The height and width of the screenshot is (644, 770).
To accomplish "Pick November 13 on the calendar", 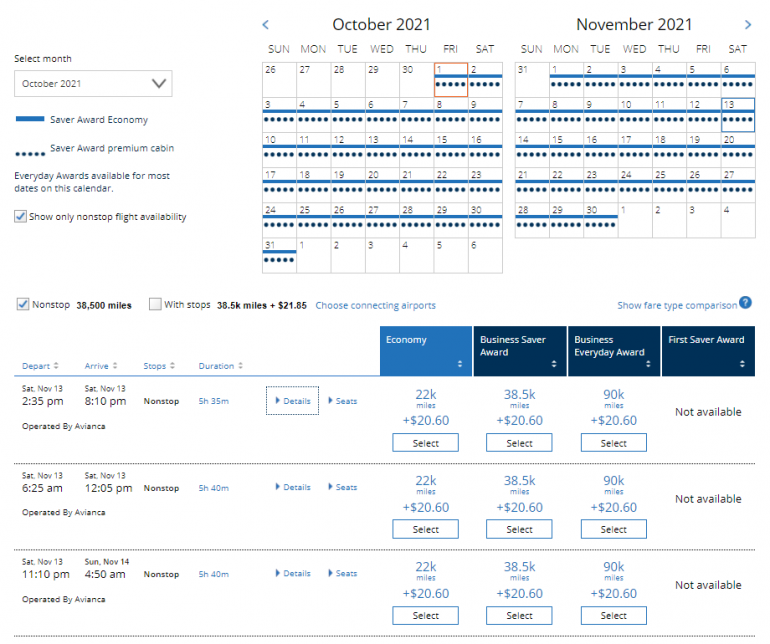I will (x=737, y=115).
